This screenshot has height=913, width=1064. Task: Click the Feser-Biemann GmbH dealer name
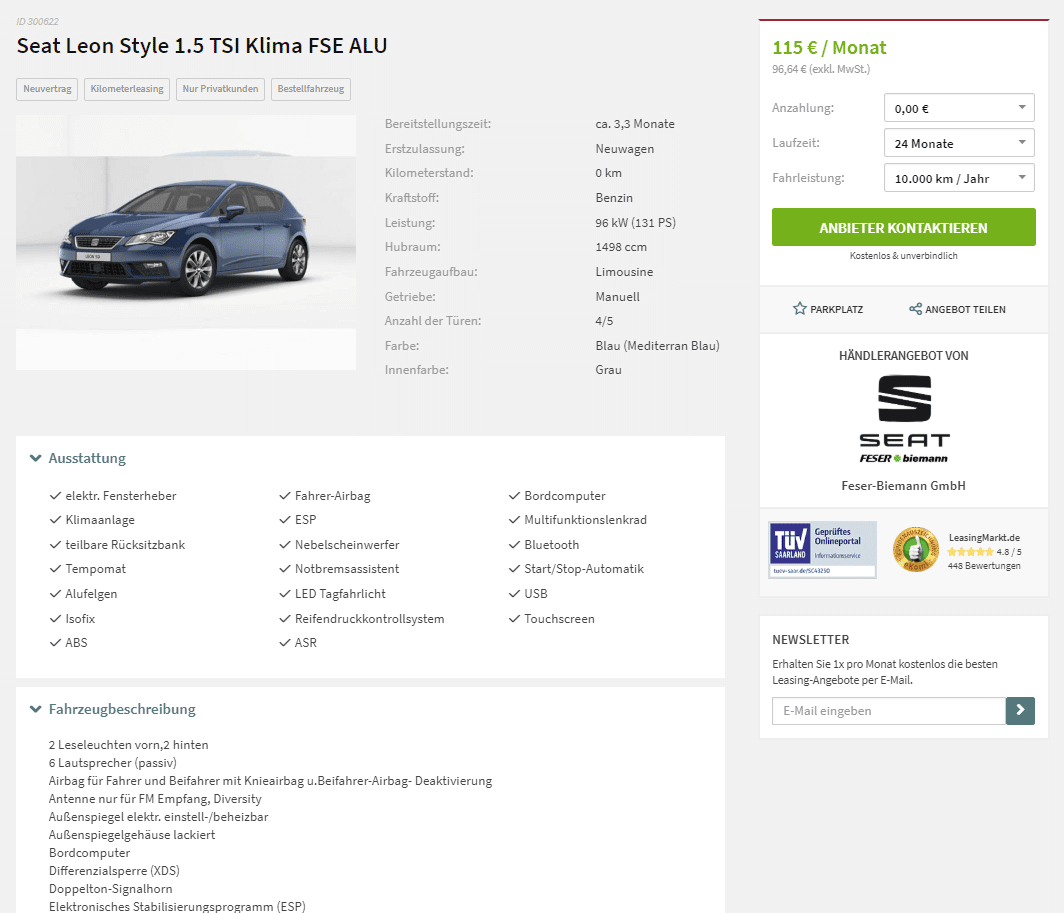pos(903,485)
